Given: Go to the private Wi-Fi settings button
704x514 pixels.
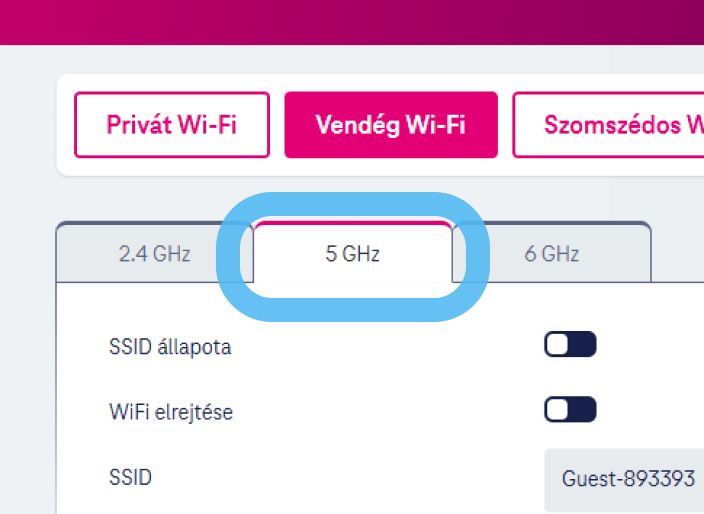Looking at the screenshot, I should pyautogui.click(x=172, y=125).
